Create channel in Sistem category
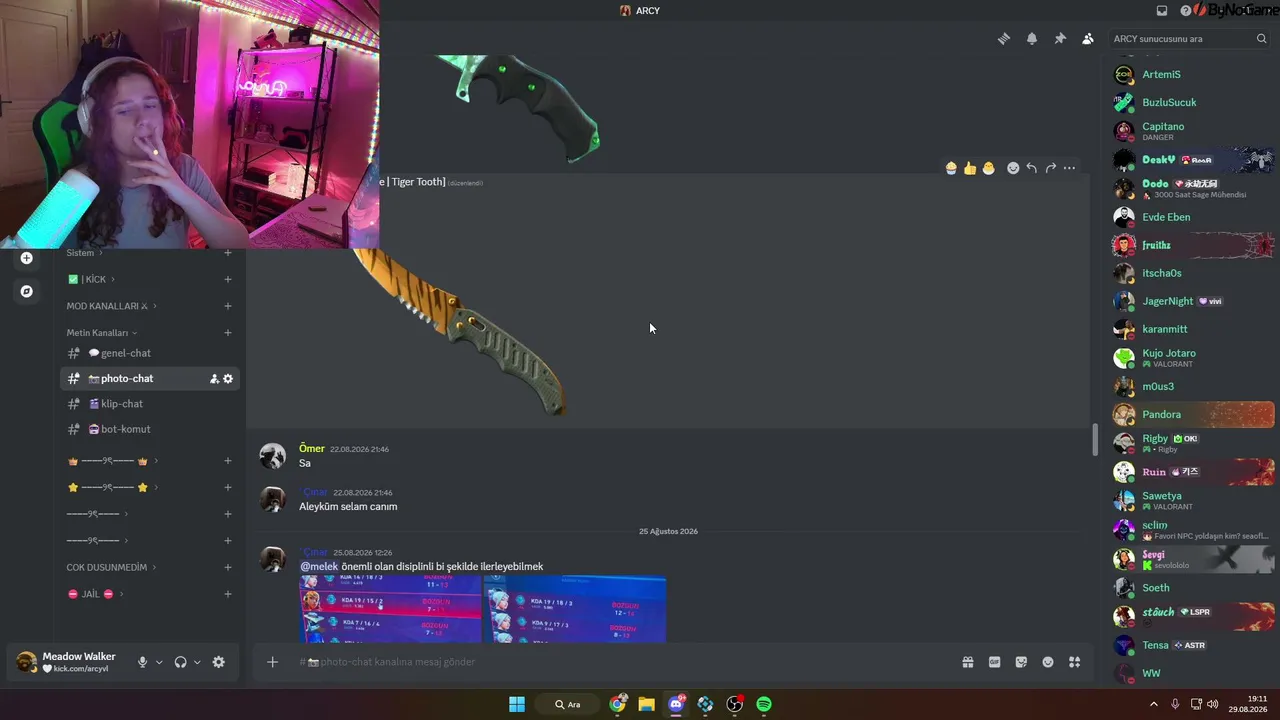This screenshot has width=1280, height=720. coord(228,253)
